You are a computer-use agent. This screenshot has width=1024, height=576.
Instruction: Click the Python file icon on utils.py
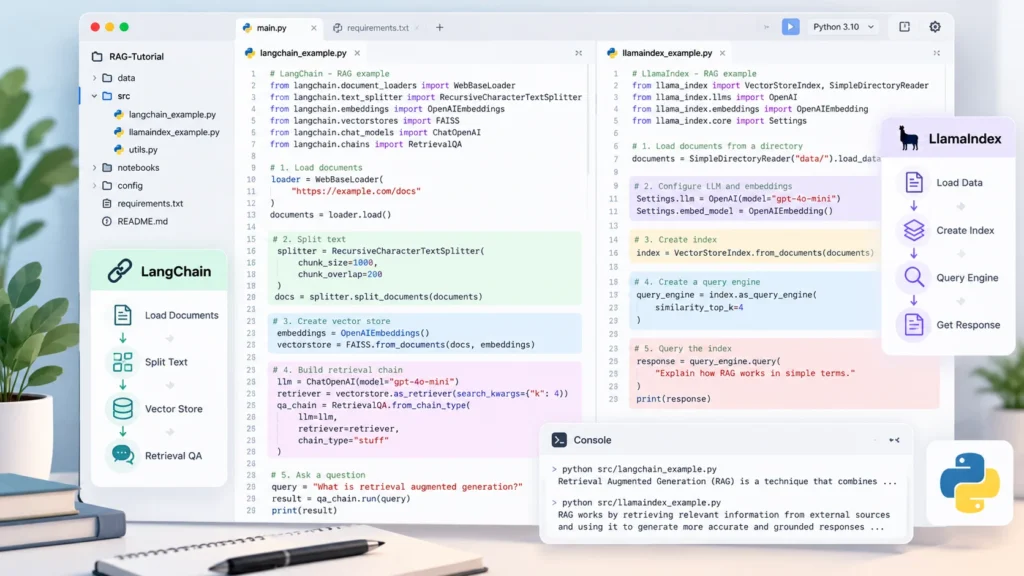[118, 150]
